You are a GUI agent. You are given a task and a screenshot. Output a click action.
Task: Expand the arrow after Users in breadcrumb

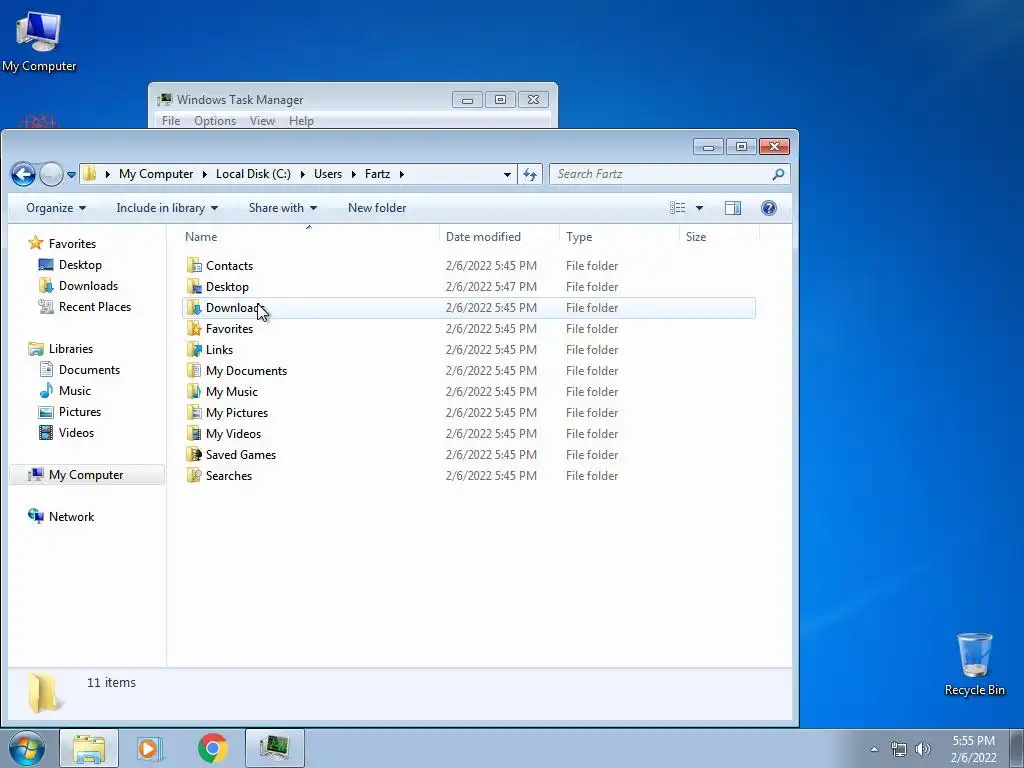353,174
